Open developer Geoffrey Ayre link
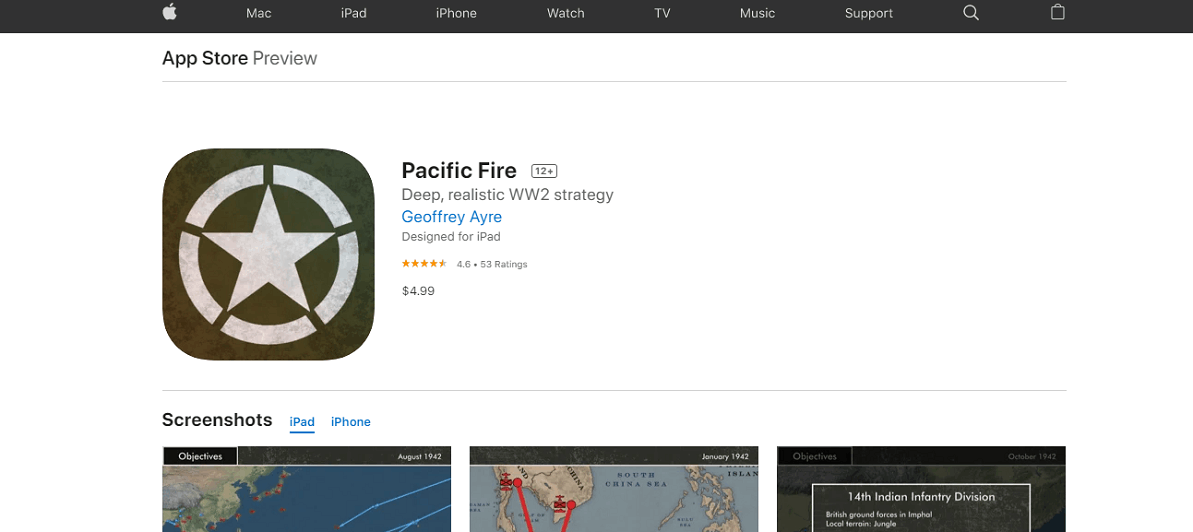 [452, 217]
